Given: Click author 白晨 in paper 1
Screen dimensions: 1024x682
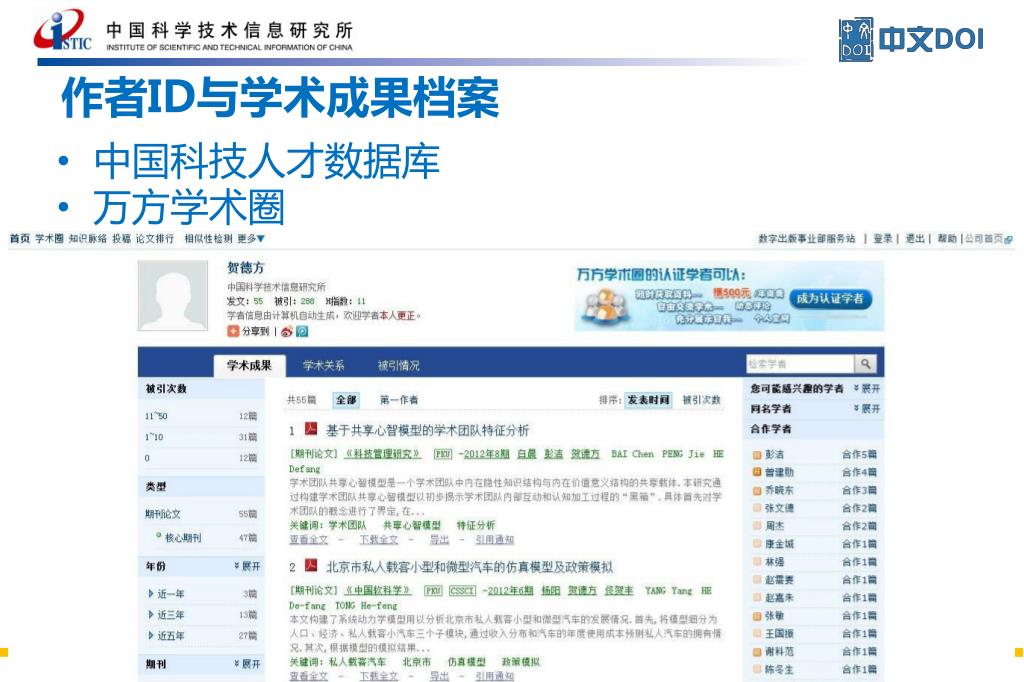Looking at the screenshot, I should point(526,454).
